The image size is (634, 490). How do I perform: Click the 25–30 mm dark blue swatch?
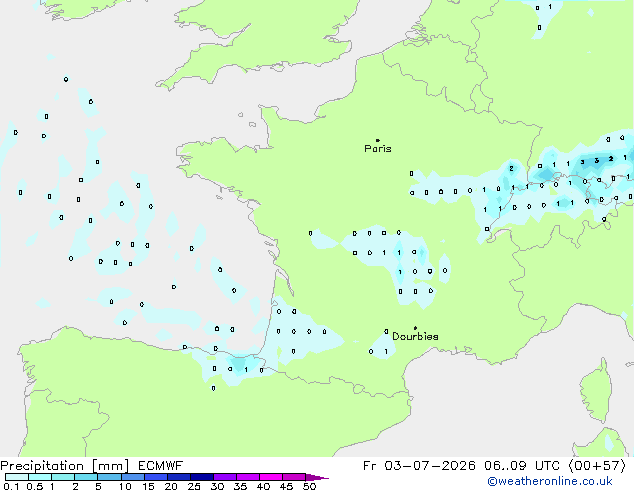(201, 477)
